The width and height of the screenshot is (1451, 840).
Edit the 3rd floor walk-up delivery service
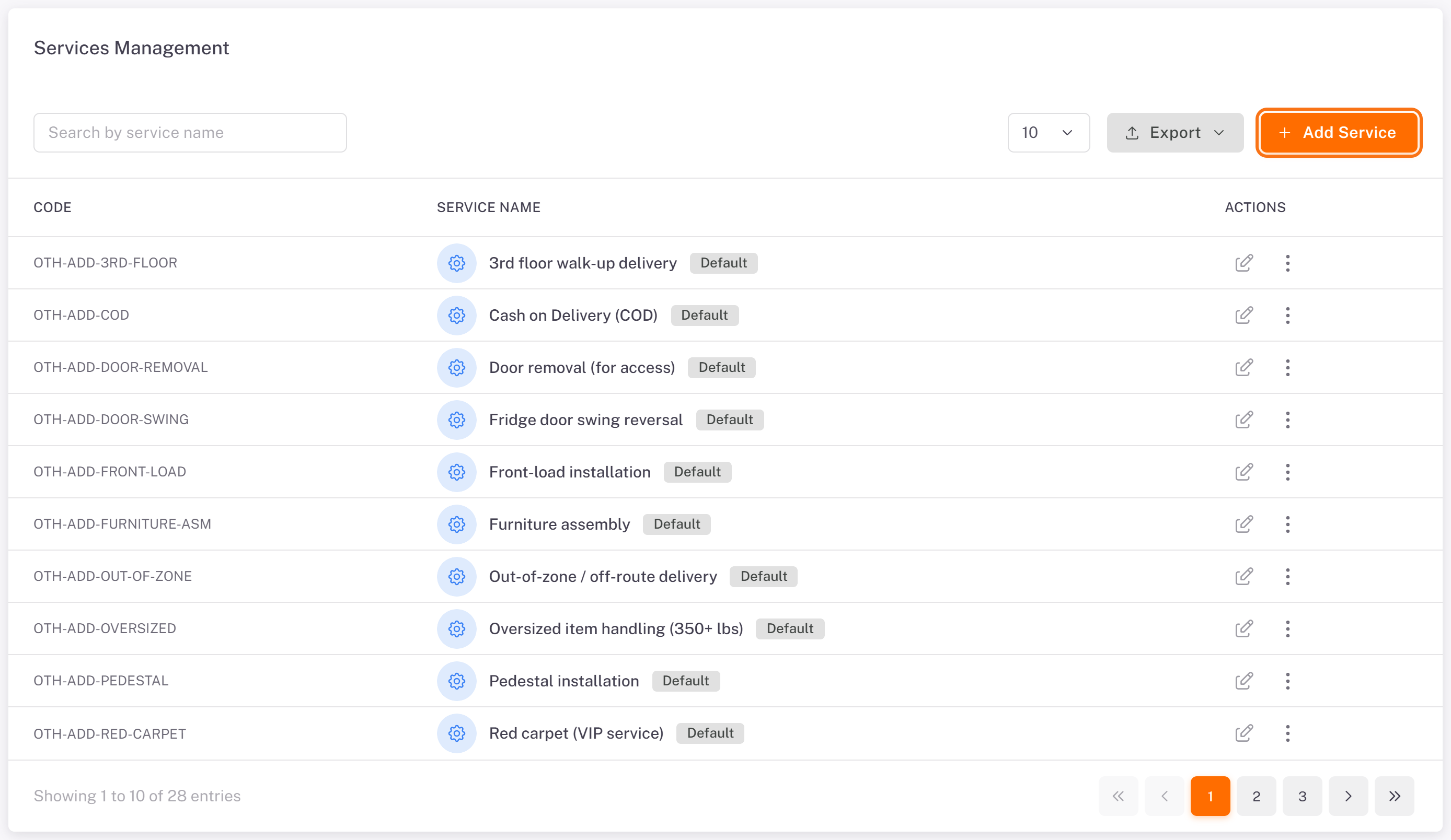pyautogui.click(x=1243, y=263)
